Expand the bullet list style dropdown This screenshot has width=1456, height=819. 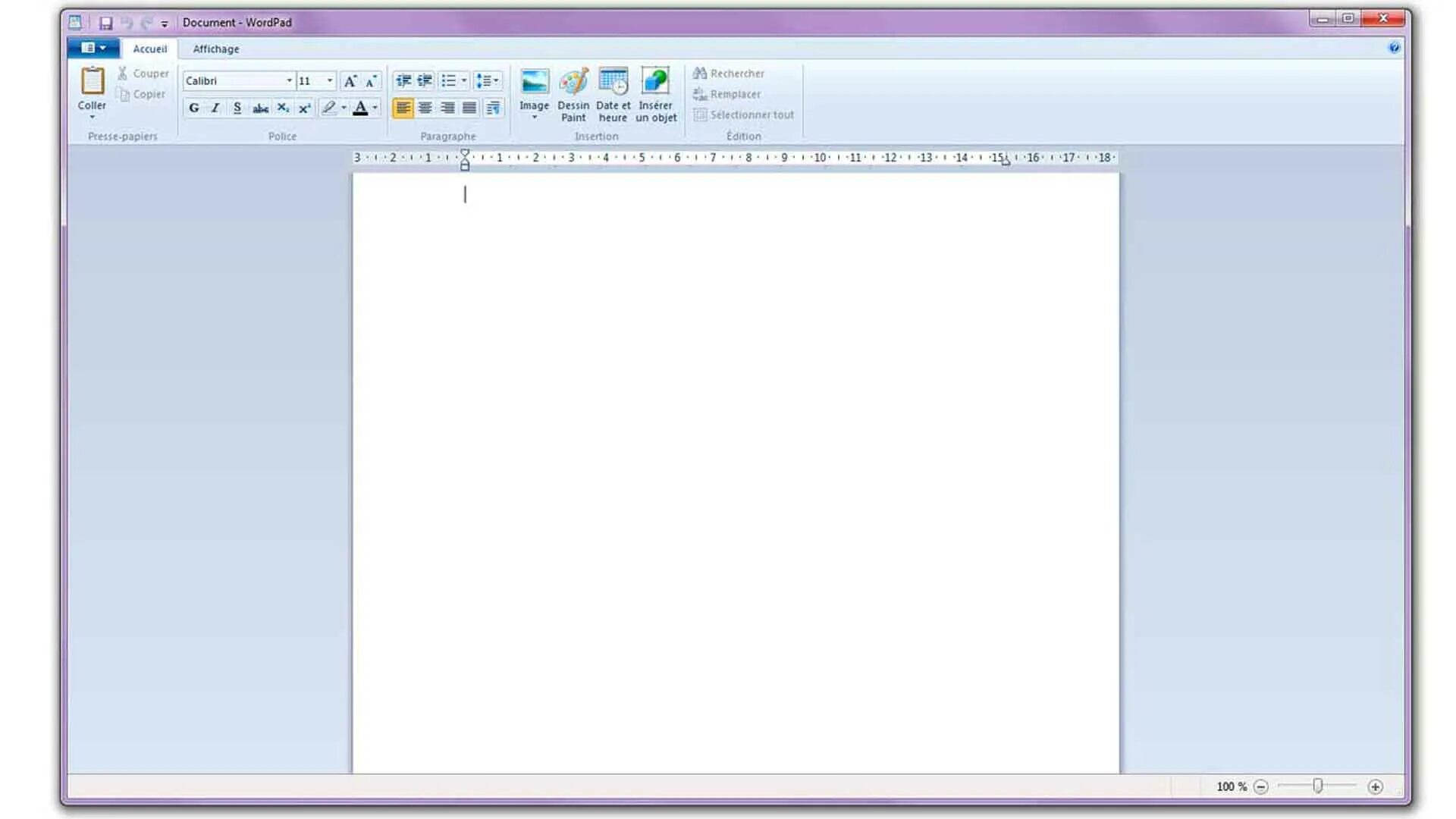(x=464, y=81)
